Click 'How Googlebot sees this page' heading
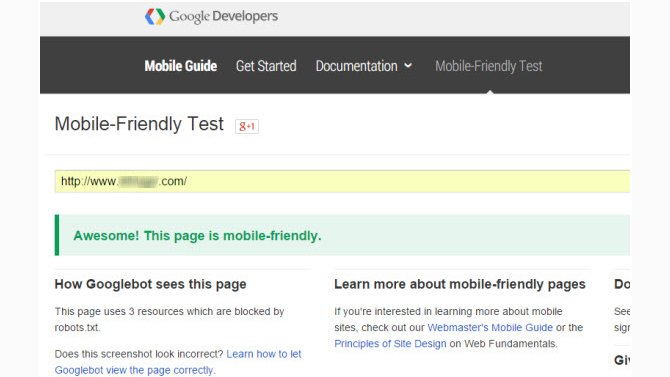This screenshot has width=670, height=377. pos(150,284)
